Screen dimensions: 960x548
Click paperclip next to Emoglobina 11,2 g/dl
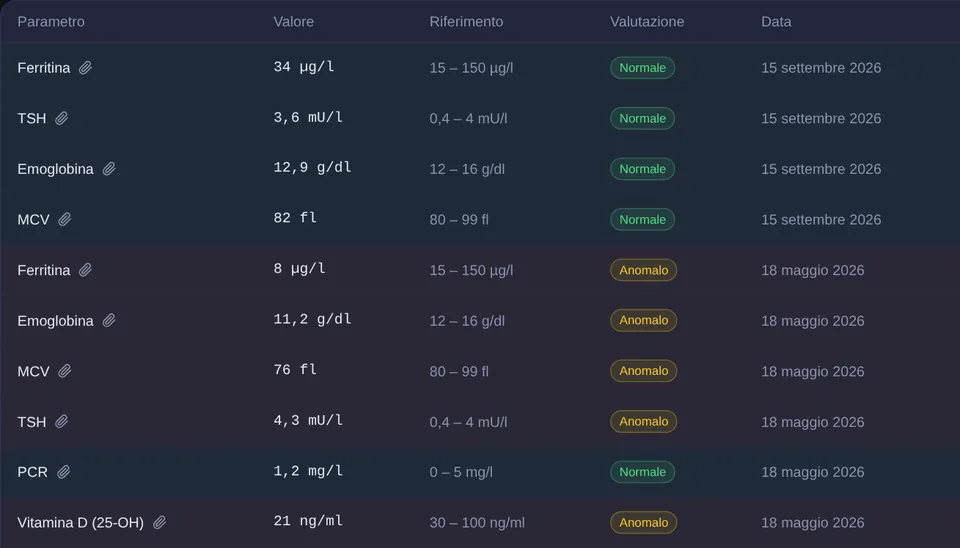point(109,321)
